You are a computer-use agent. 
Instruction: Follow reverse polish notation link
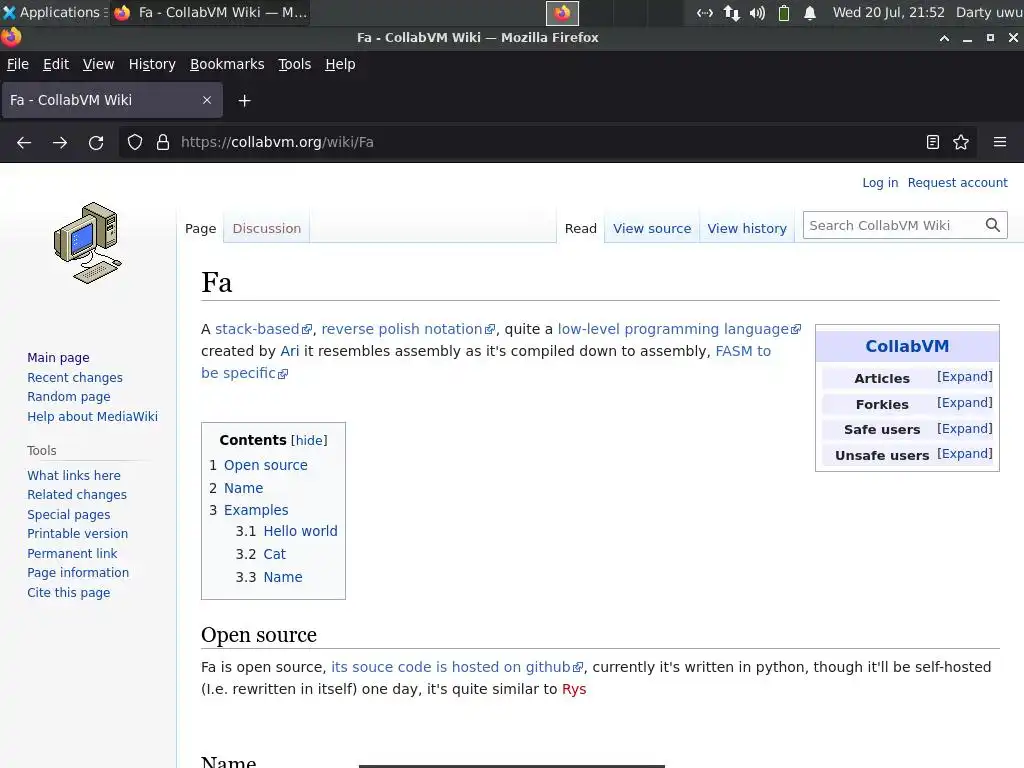coord(408,329)
